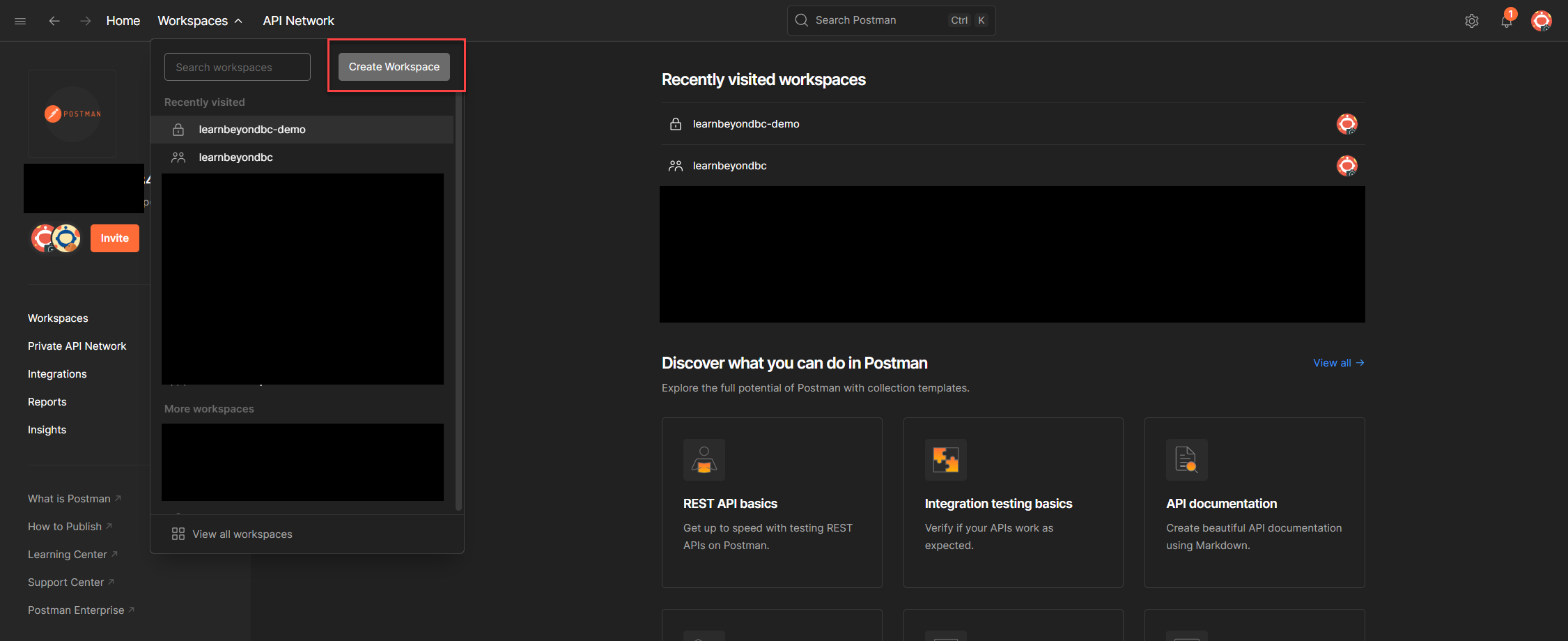Click the lock icon beside learnbeyondbc-demo in dropdown

178,130
